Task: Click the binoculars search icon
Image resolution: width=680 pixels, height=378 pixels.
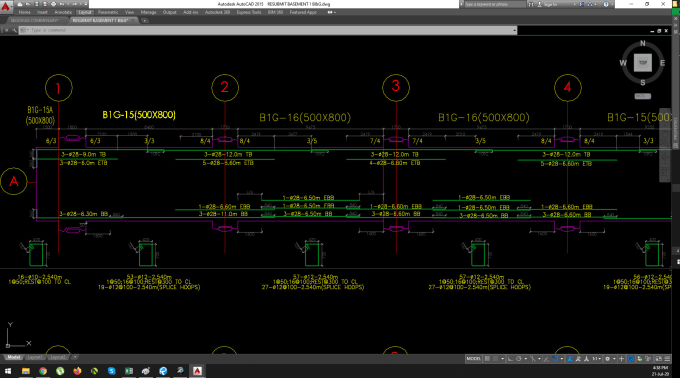Action: tap(531, 4)
